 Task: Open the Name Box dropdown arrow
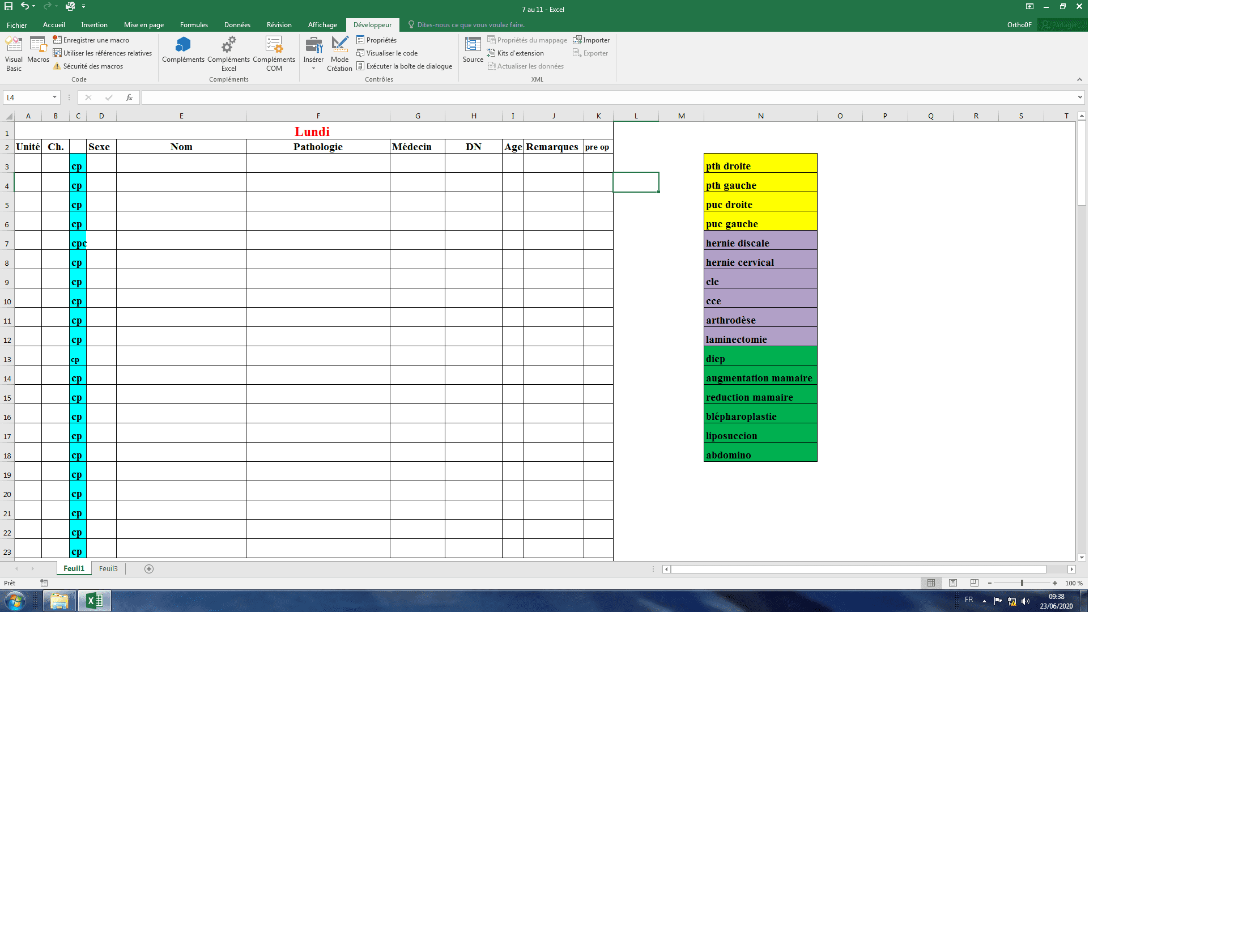click(54, 97)
